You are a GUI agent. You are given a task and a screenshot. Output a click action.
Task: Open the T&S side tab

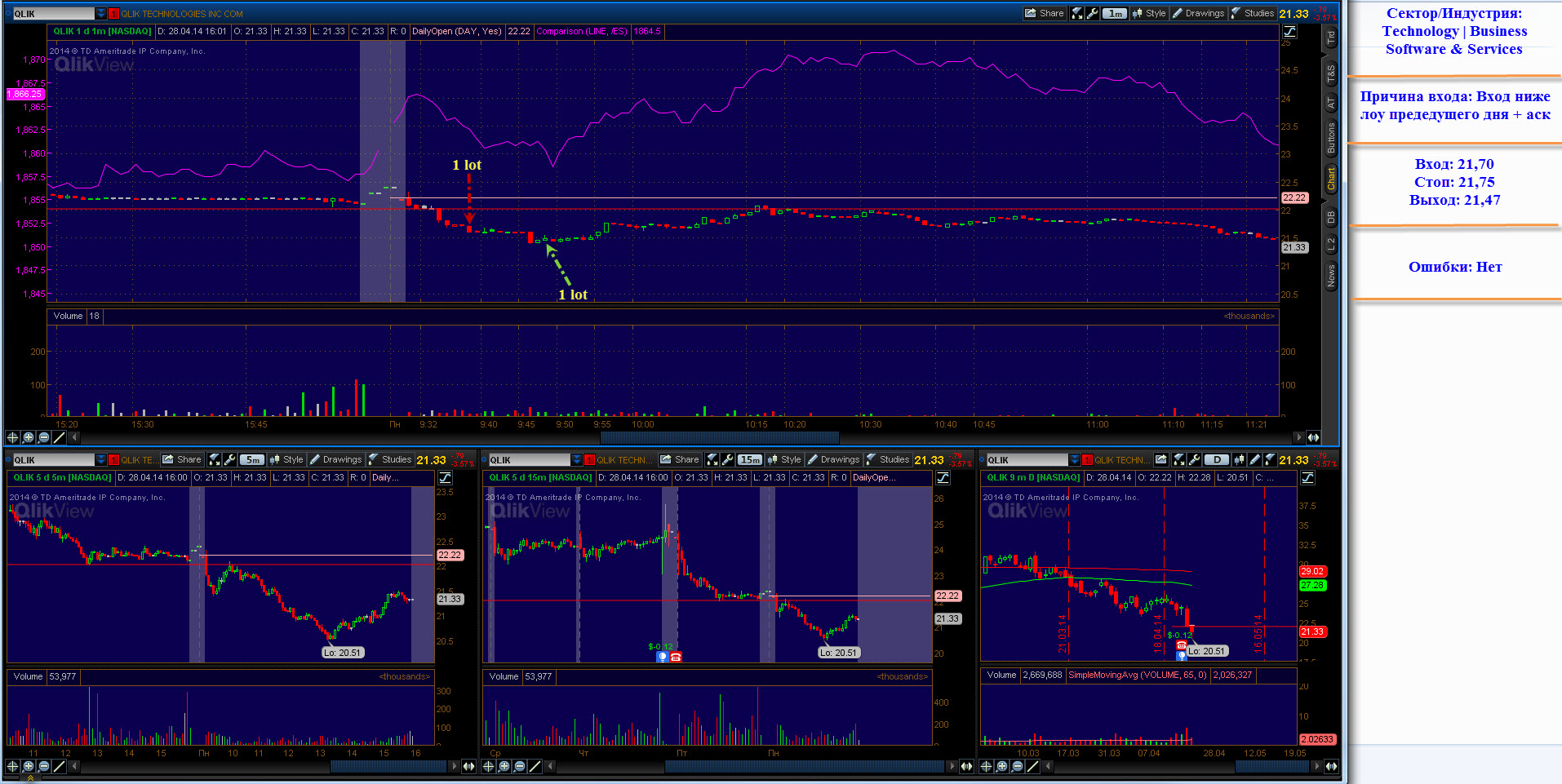click(x=1330, y=74)
